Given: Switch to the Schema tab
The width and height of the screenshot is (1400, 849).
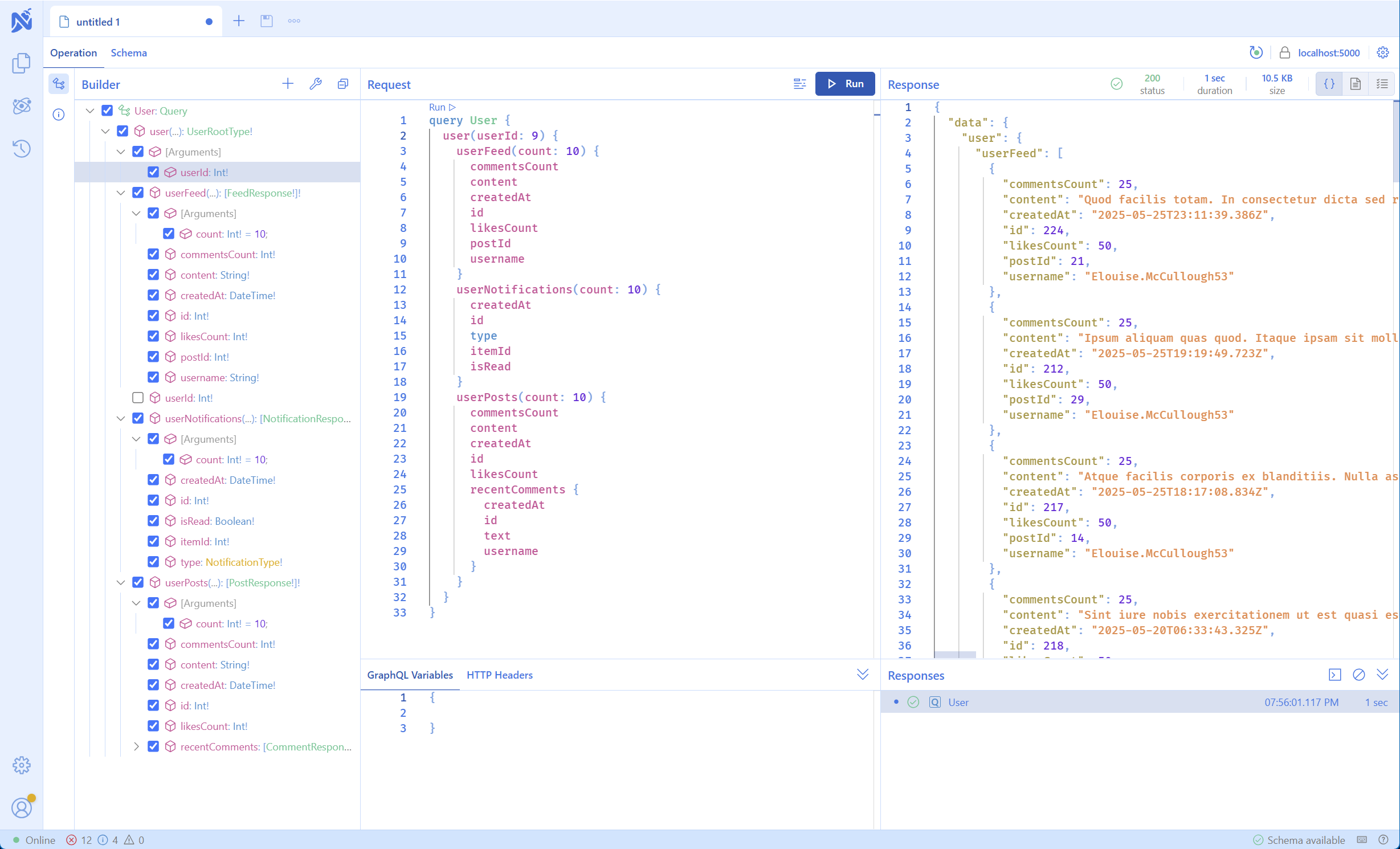Looking at the screenshot, I should pos(129,52).
